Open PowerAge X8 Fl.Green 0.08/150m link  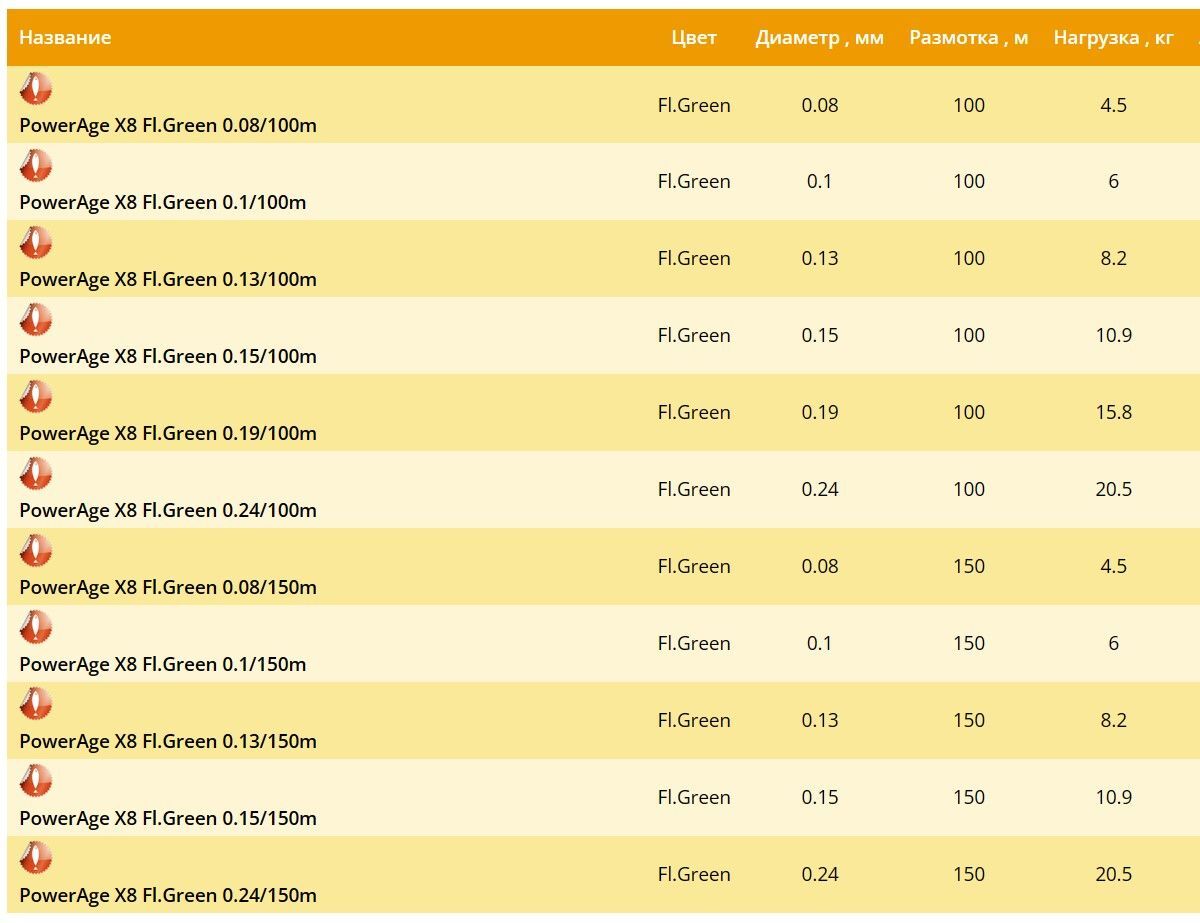168,588
